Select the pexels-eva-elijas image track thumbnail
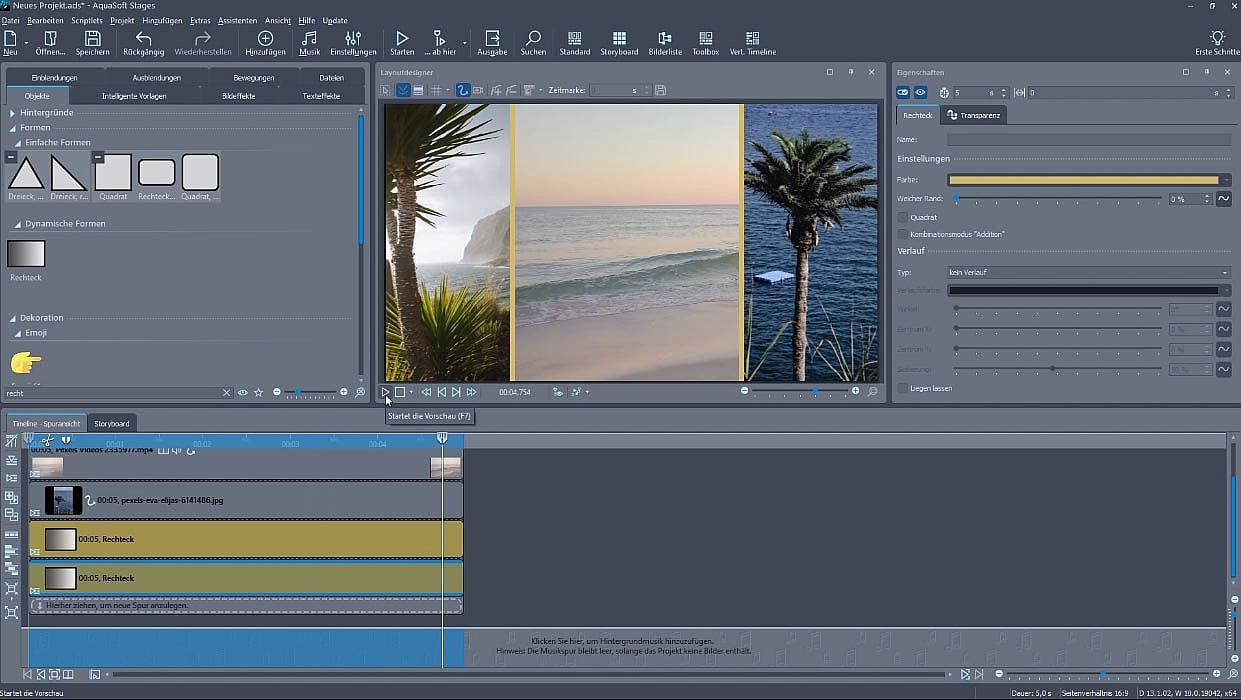Image resolution: width=1241 pixels, height=700 pixels. (63, 500)
